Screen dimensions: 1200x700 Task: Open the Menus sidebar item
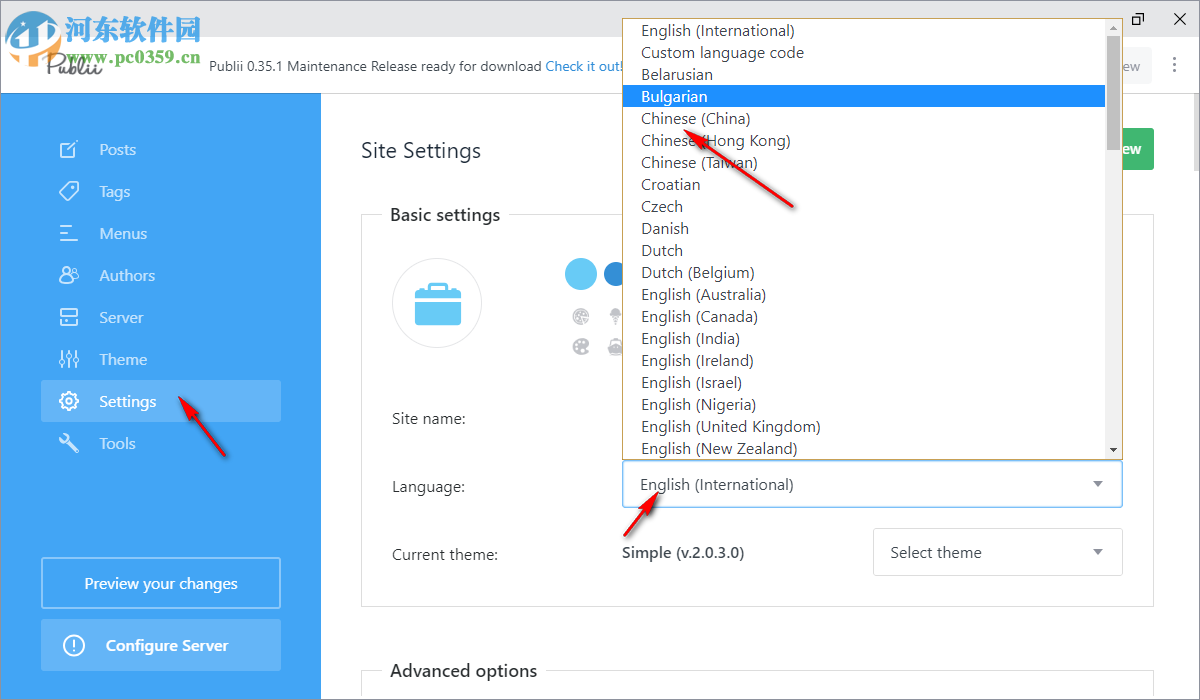123,234
